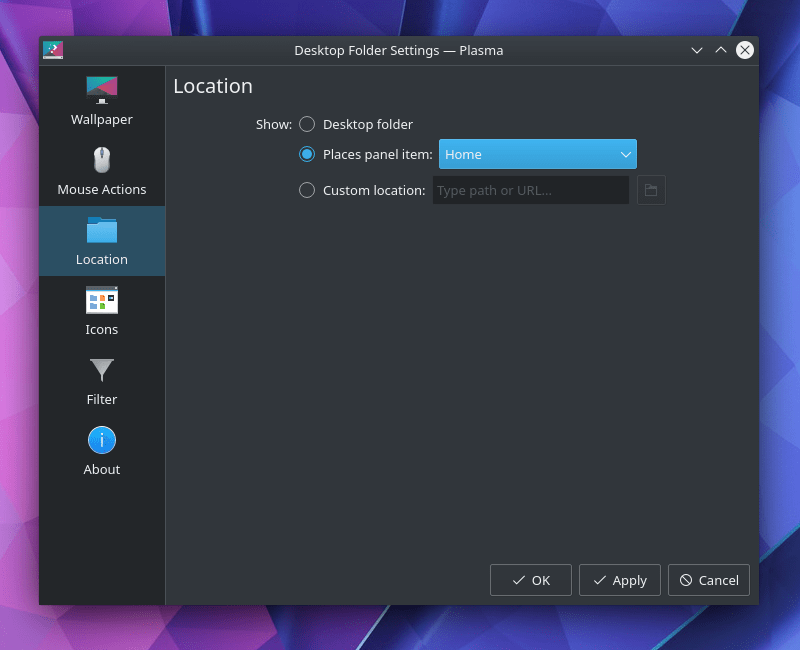Enable the Places panel item option
800x650 pixels.
coord(307,154)
